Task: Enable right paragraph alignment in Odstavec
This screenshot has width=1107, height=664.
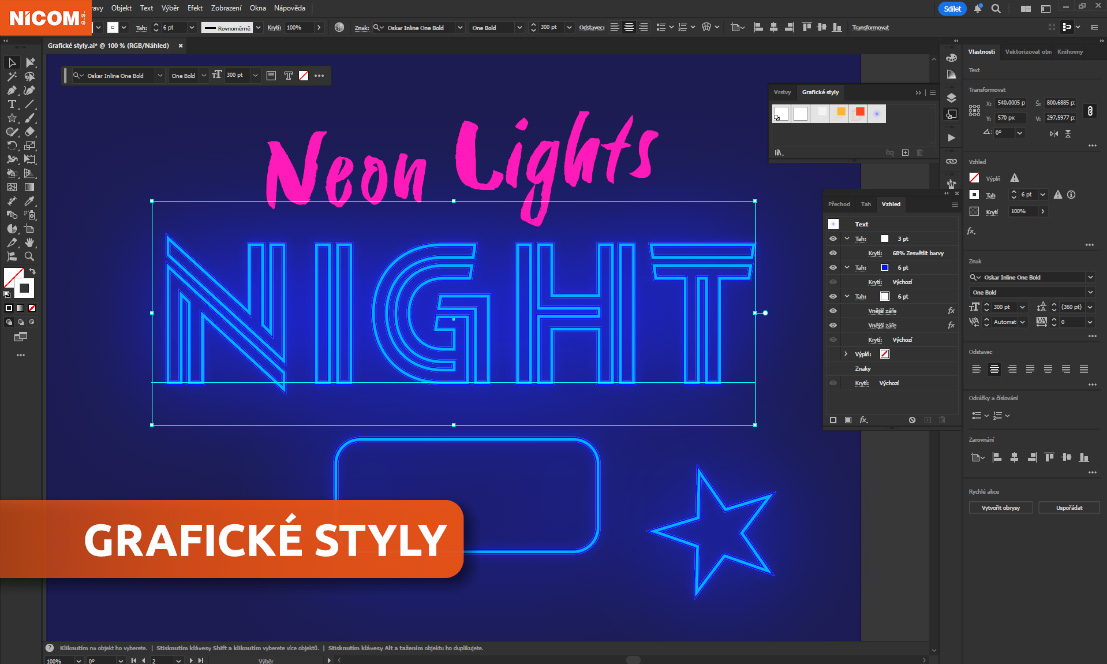Action: tap(1012, 369)
